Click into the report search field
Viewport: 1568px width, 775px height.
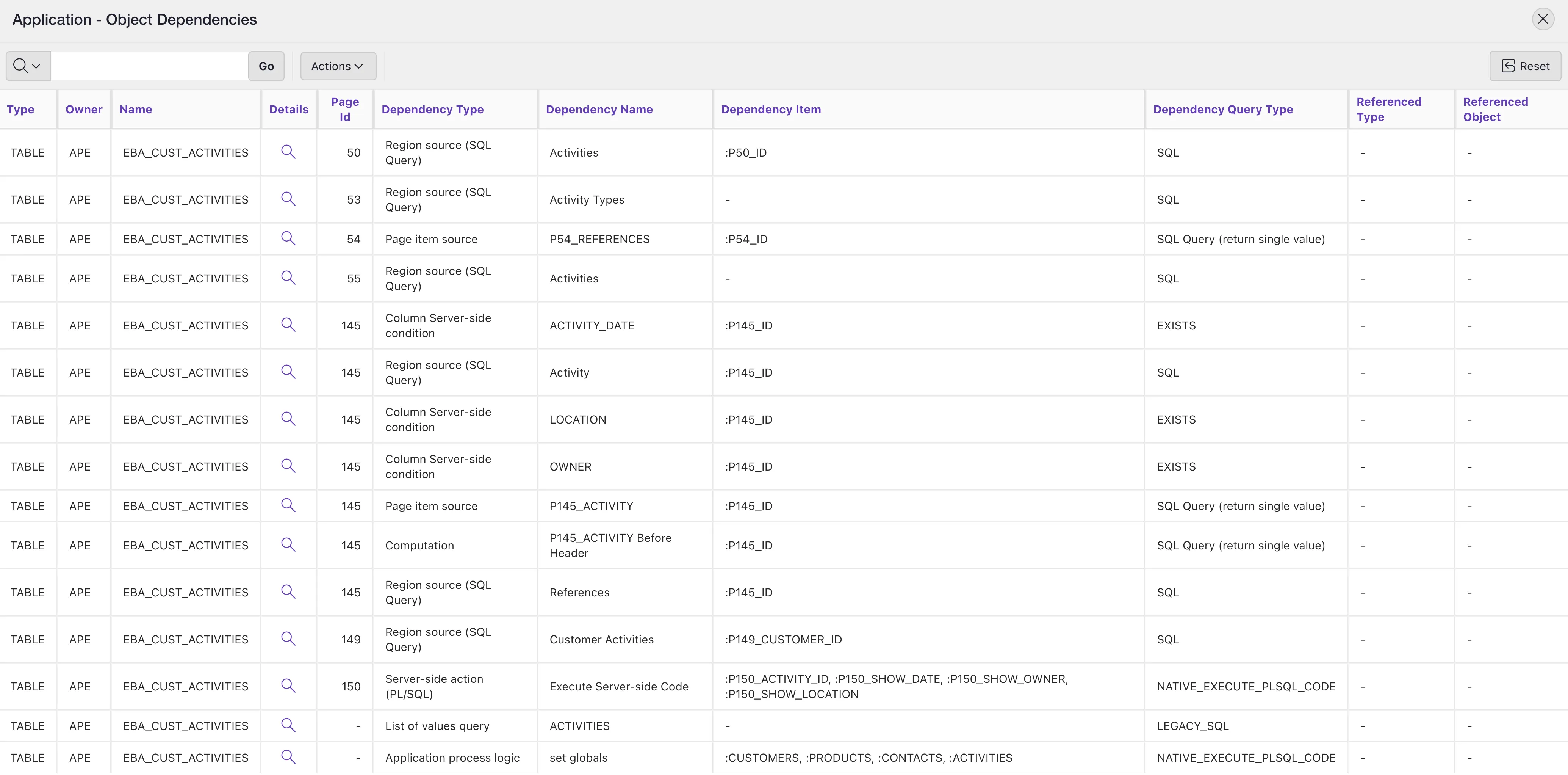click(149, 66)
